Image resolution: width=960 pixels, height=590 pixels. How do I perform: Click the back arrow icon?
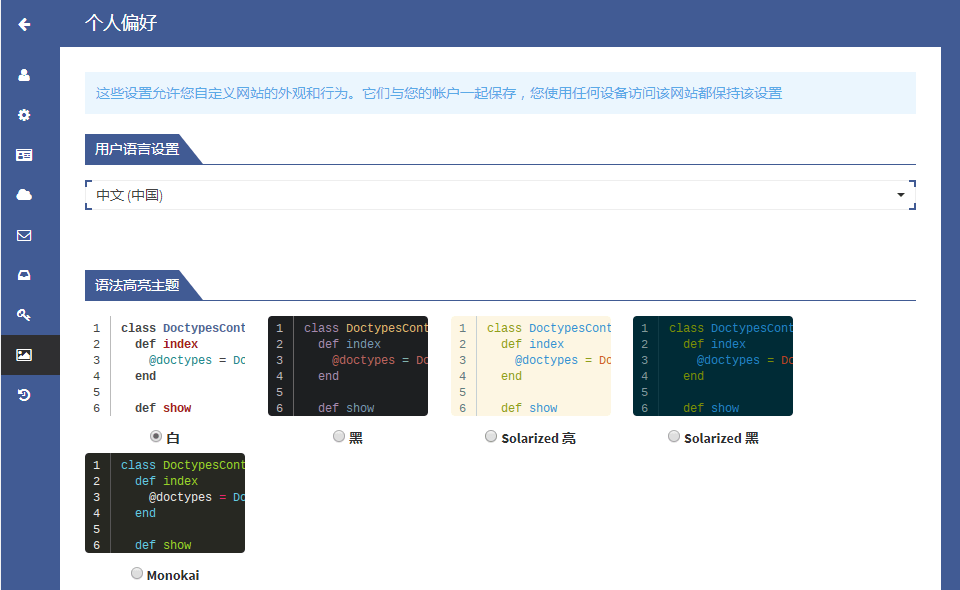[x=24, y=24]
